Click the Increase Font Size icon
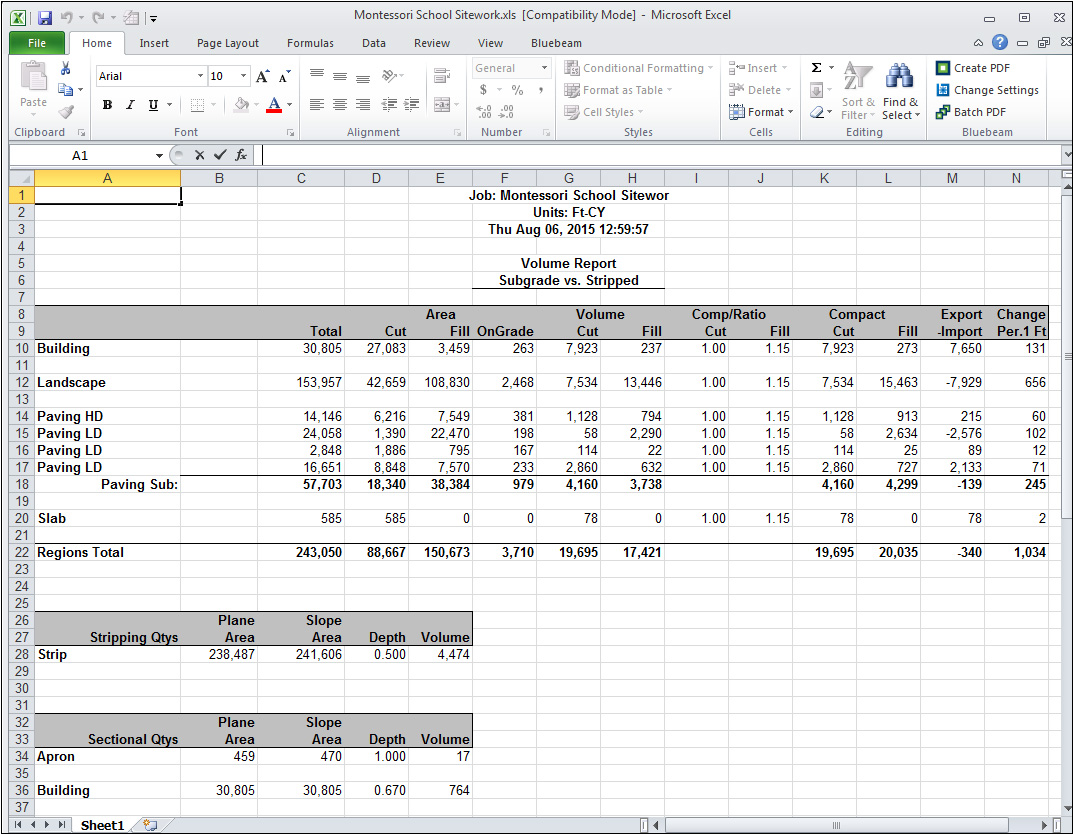This screenshot has width=1074, height=835. [x=263, y=76]
